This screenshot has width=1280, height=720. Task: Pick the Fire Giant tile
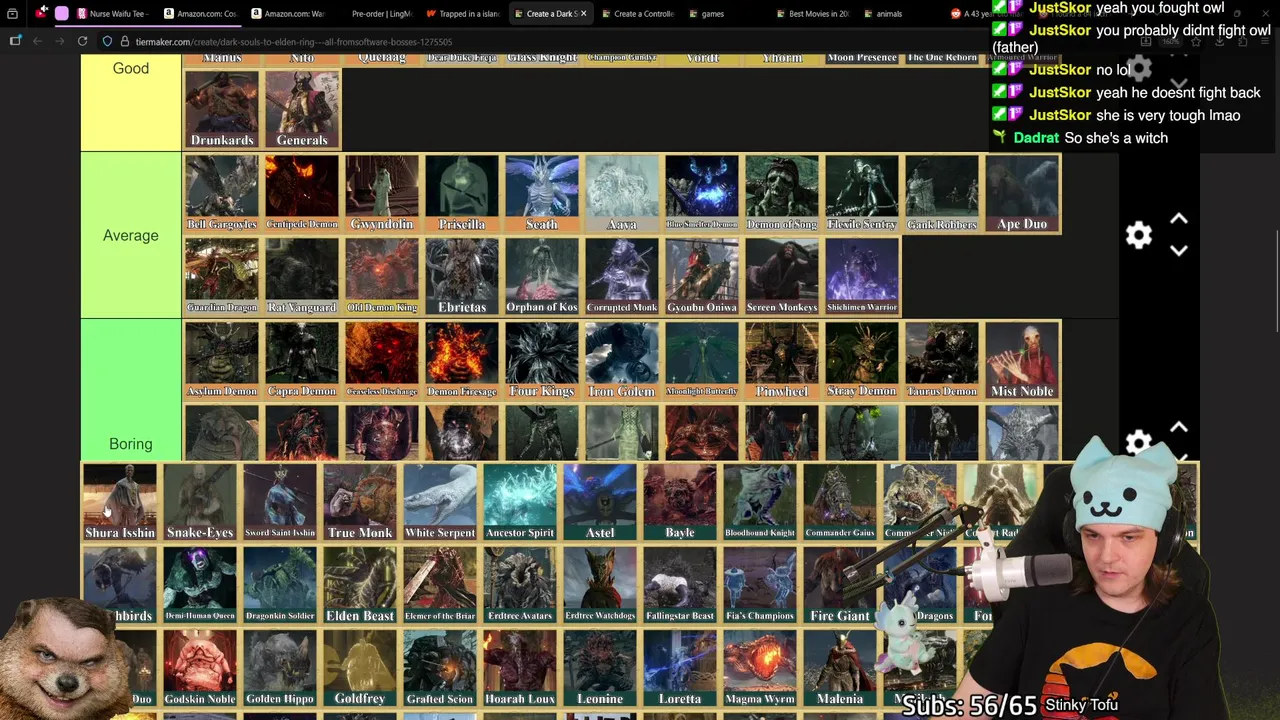pos(840,585)
